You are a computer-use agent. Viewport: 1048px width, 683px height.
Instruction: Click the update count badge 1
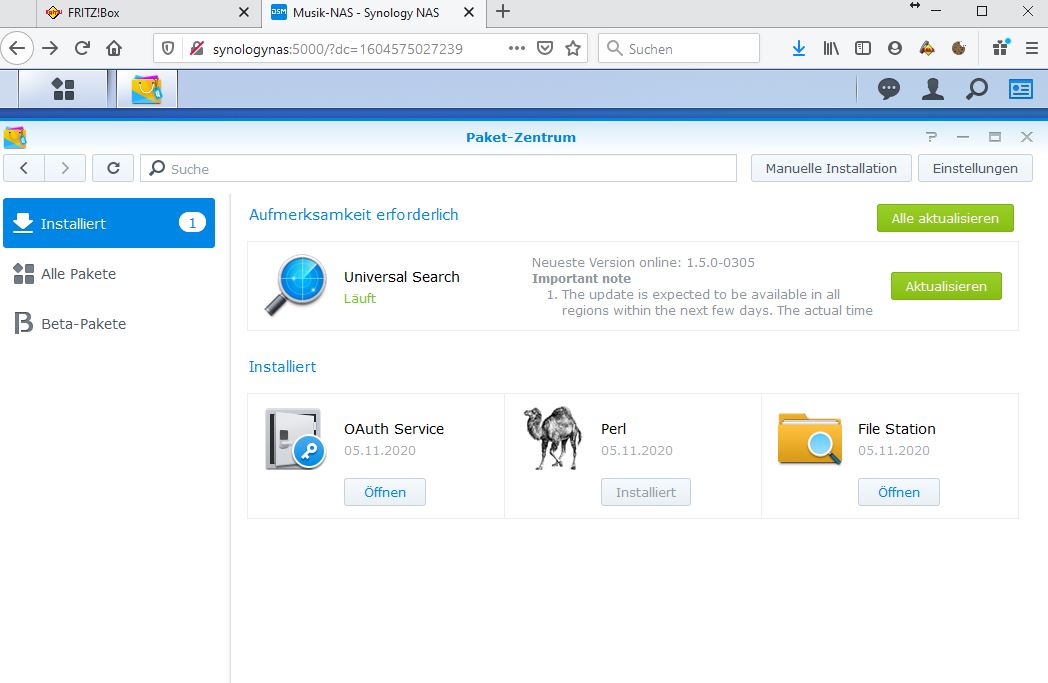point(192,223)
